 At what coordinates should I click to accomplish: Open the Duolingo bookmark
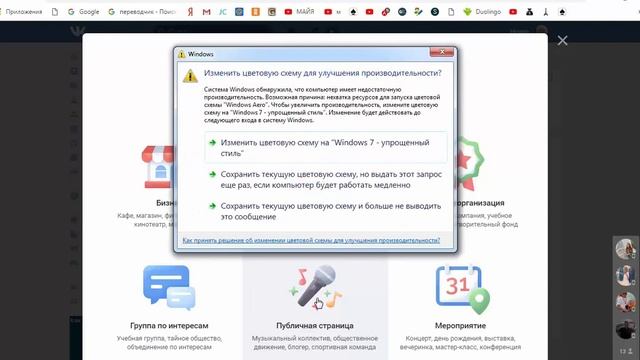click(x=482, y=12)
